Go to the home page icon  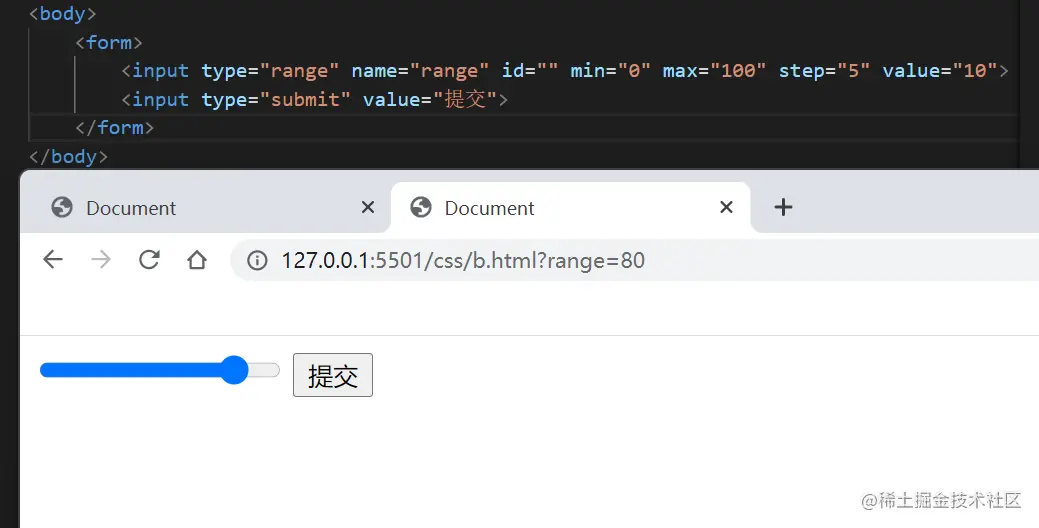coord(197,260)
